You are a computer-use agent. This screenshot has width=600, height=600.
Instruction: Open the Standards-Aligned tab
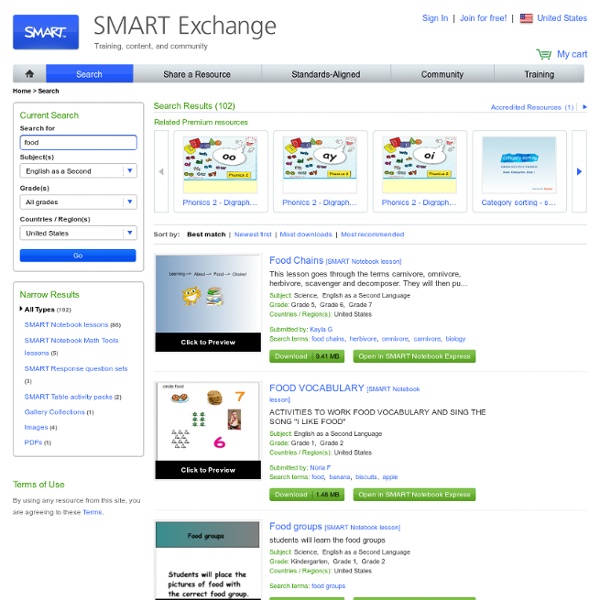coord(326,73)
